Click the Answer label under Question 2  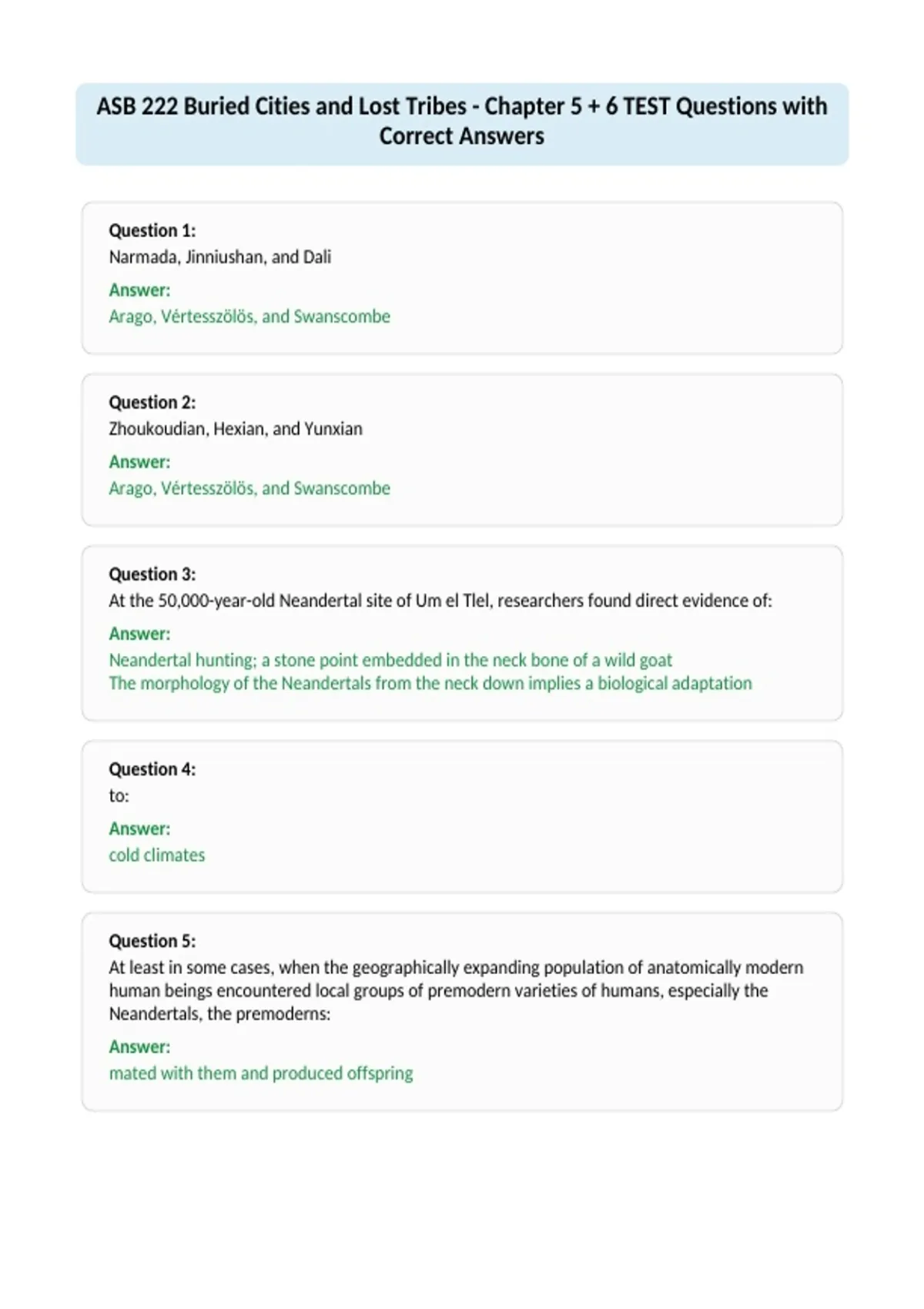pyautogui.click(x=139, y=462)
